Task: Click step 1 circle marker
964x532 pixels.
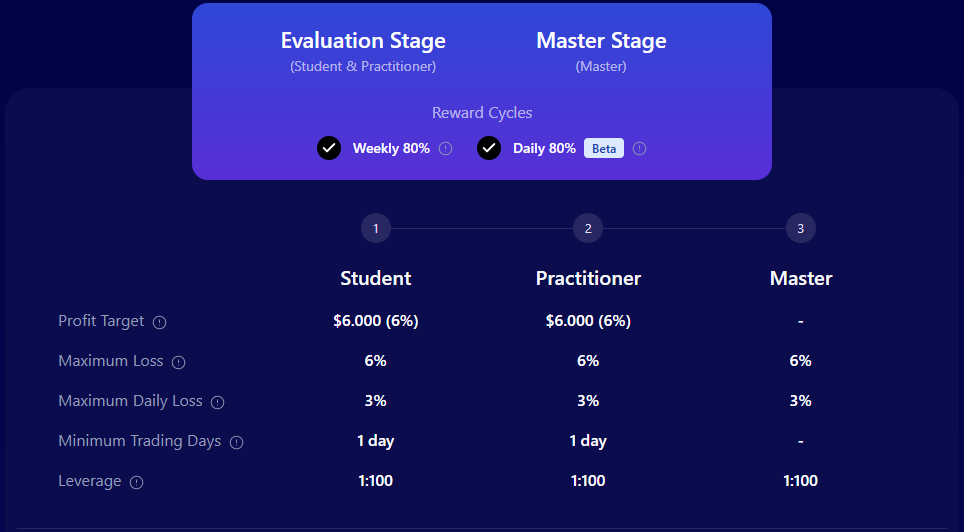Action: click(376, 229)
